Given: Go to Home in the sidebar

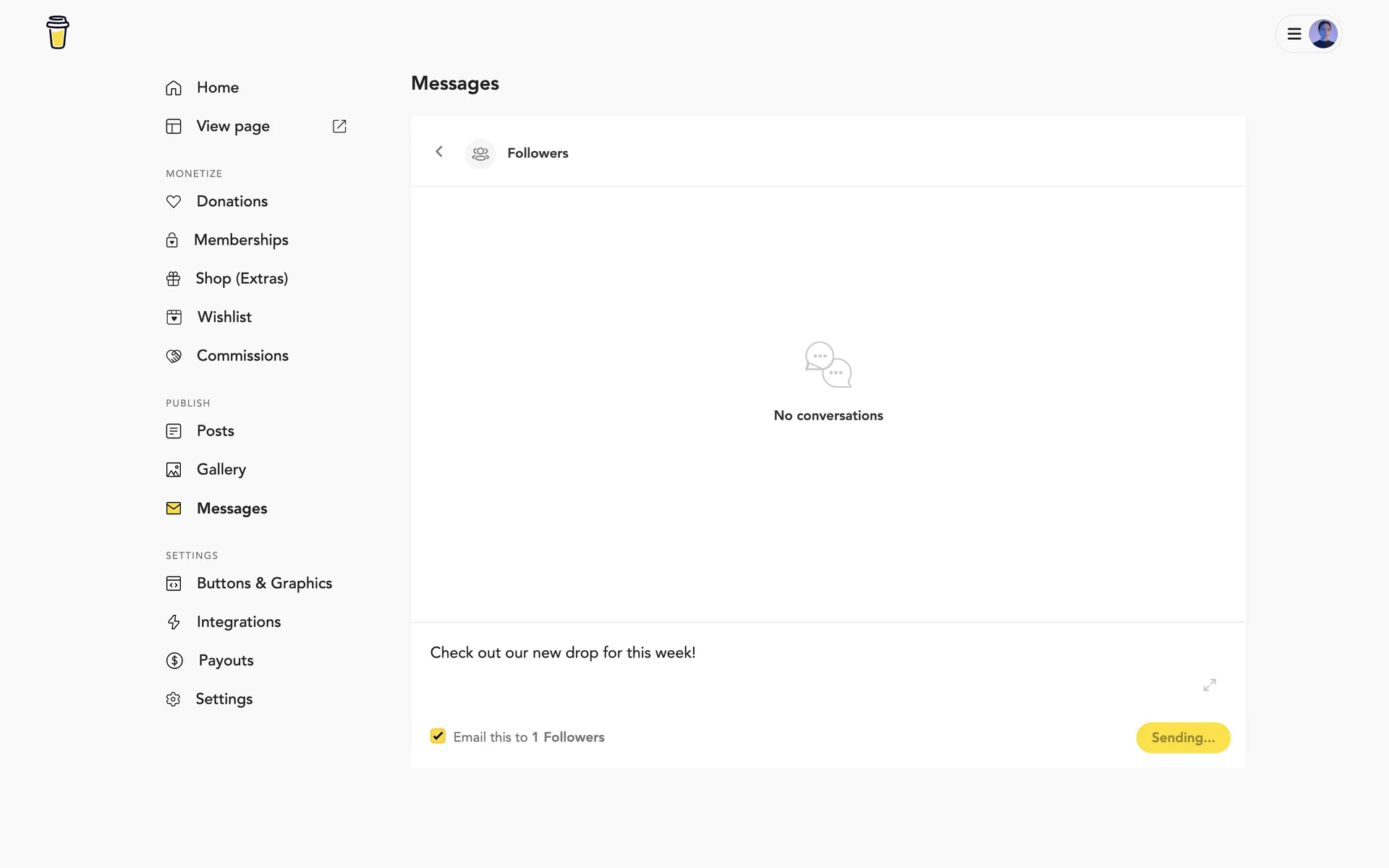Looking at the screenshot, I should click(x=218, y=88).
